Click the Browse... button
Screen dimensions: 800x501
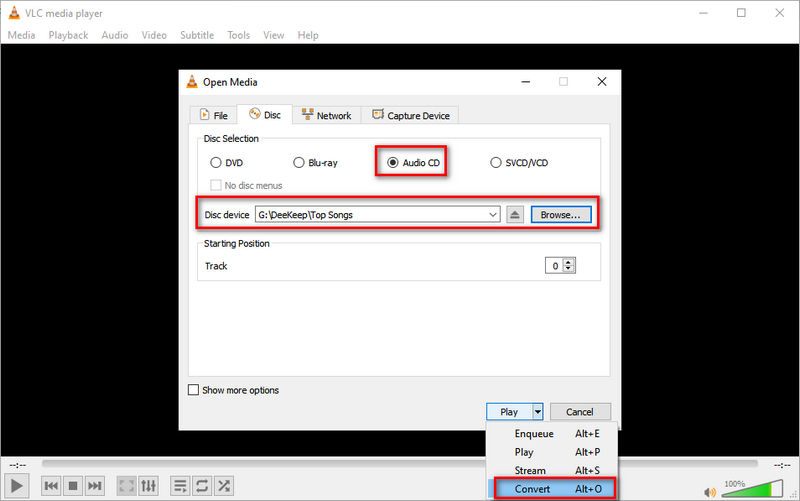point(561,215)
